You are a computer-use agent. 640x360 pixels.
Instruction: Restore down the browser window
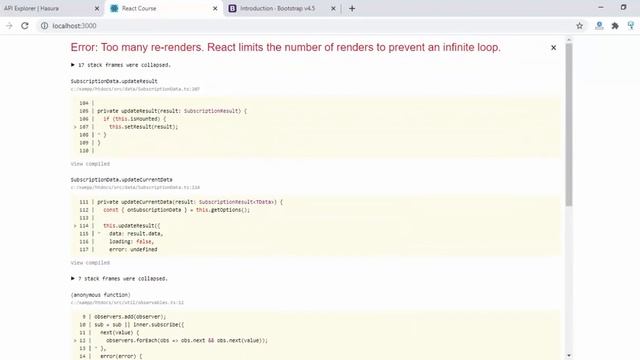623,7
